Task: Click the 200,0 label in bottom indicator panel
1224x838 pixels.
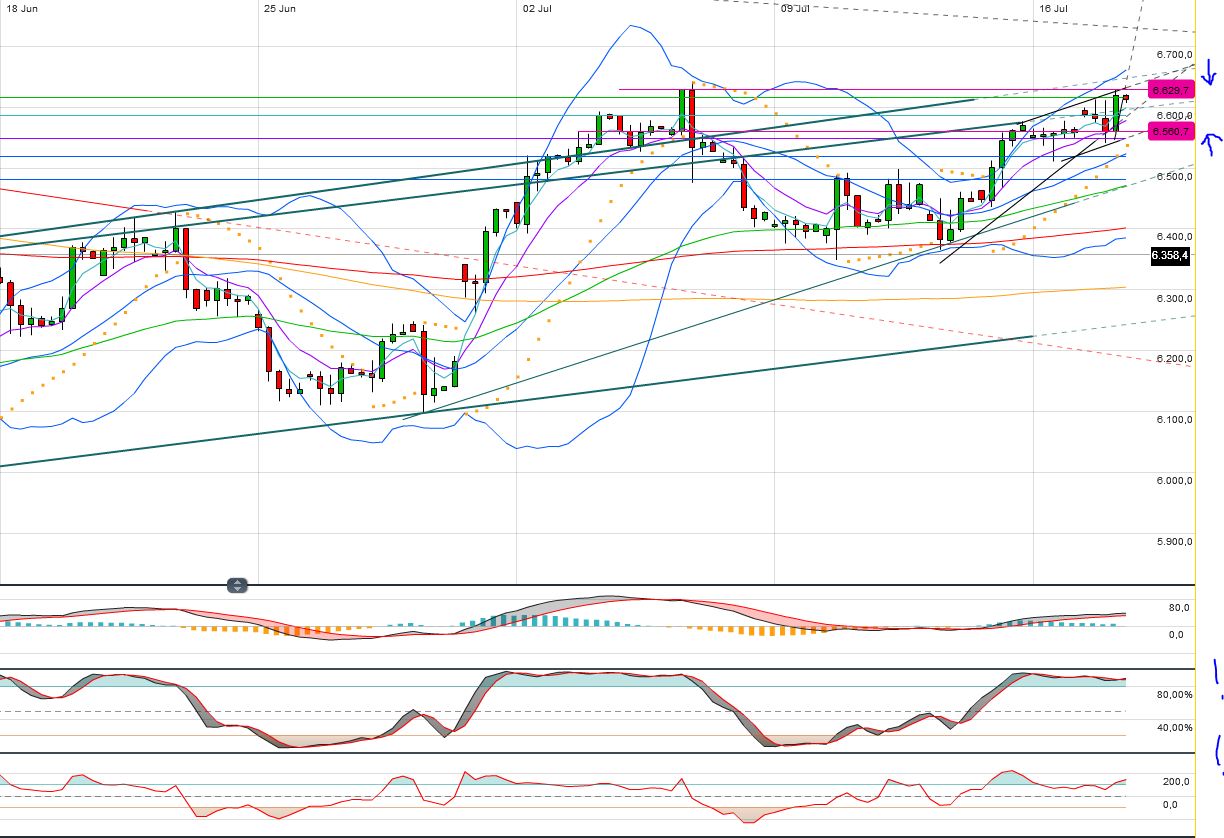Action: (x=1174, y=782)
